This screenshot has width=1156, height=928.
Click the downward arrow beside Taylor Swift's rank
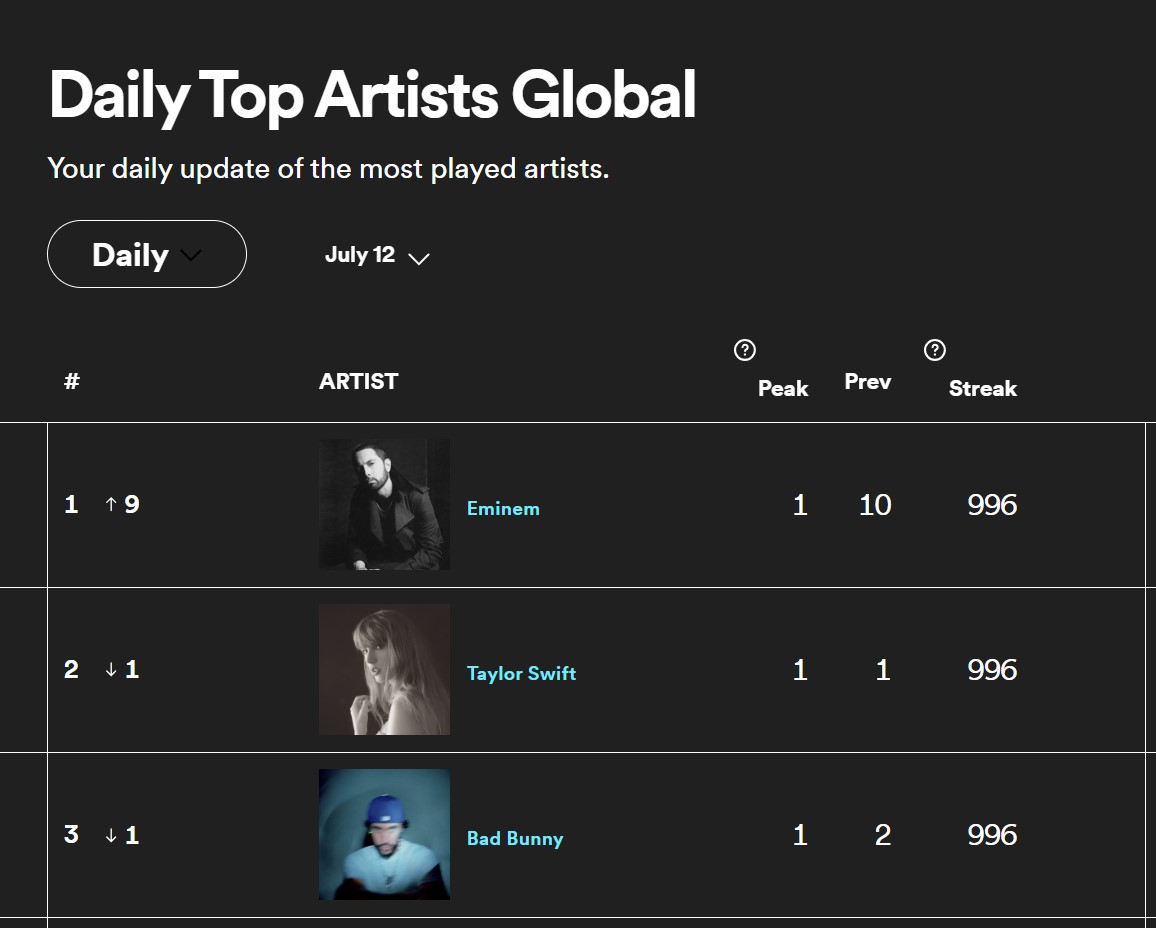(113, 669)
